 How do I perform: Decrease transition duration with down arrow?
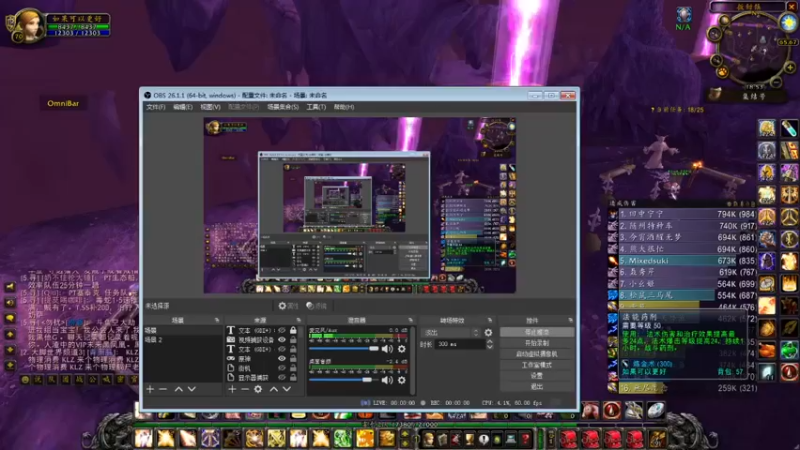tap(490, 347)
